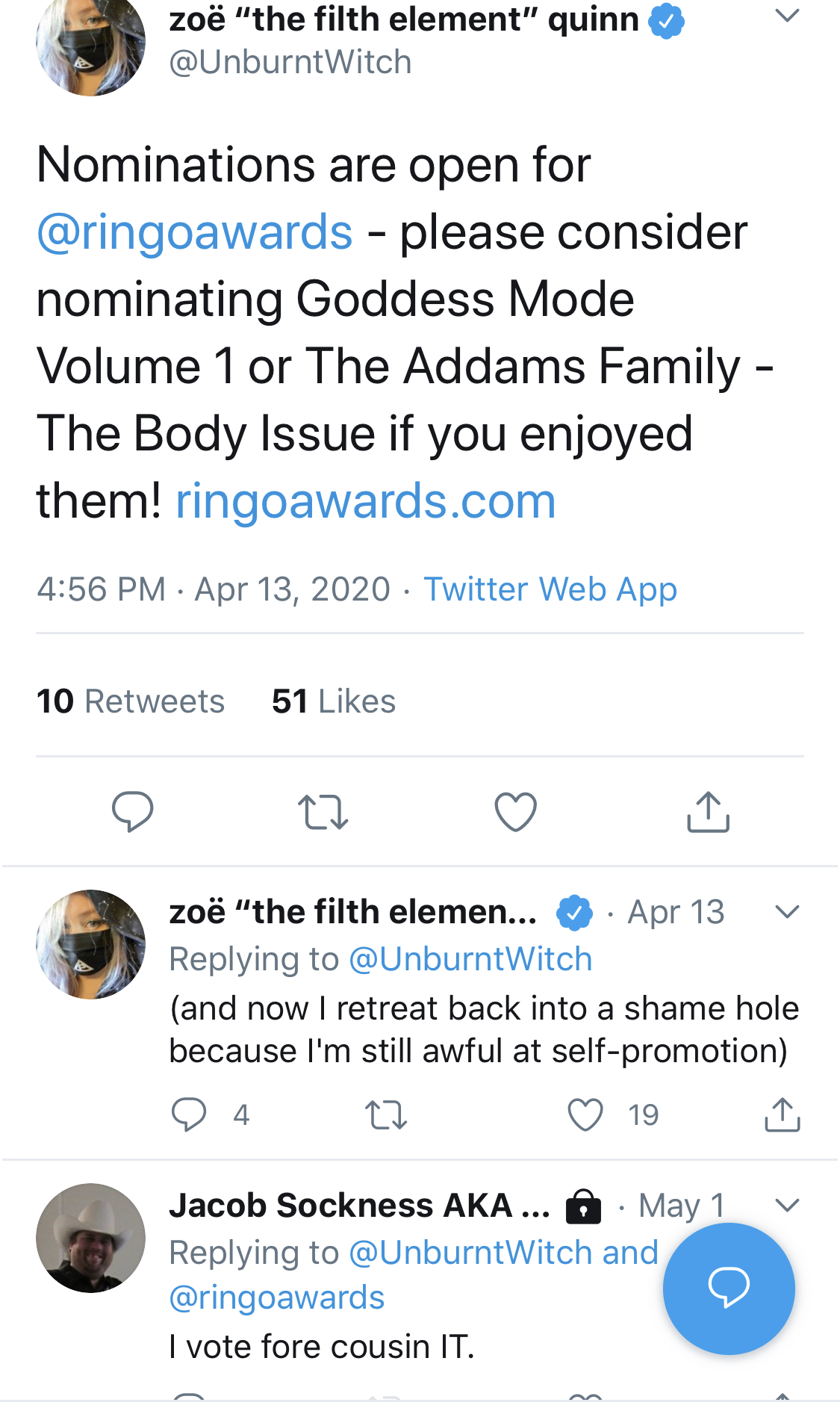
Task: Open zoë quinn's avatar on the reply
Action: [x=91, y=944]
